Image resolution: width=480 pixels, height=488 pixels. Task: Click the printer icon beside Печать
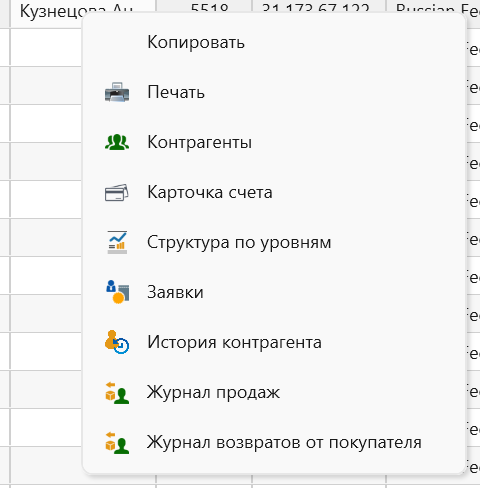coord(117,92)
